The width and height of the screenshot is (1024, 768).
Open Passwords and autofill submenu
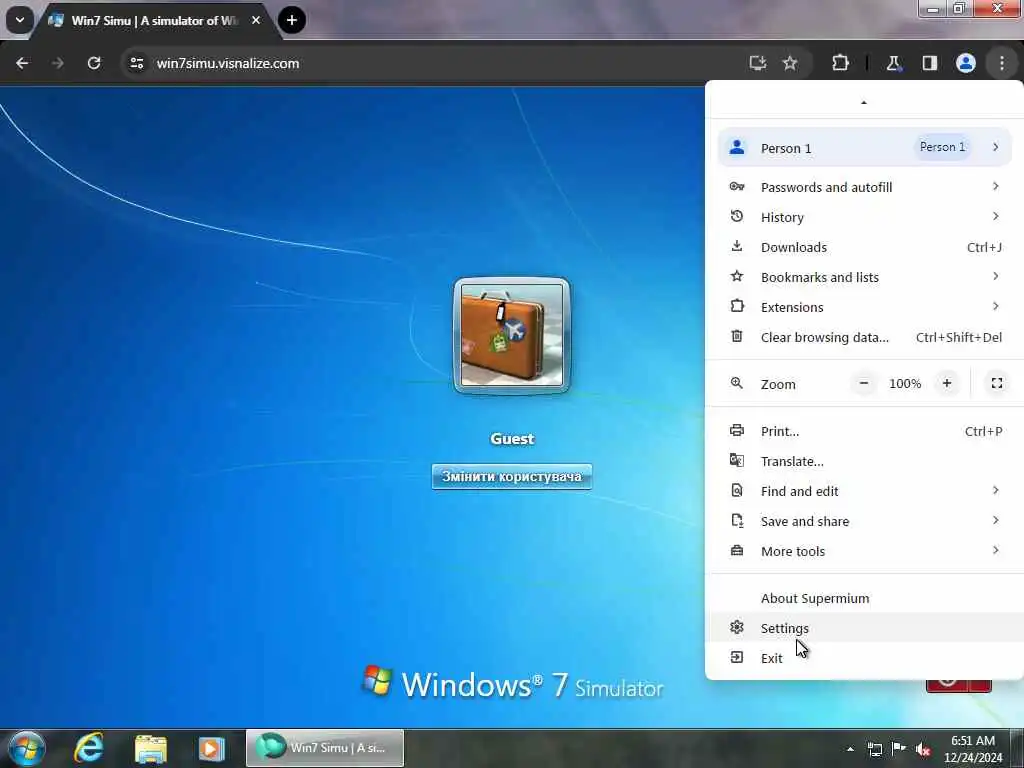864,187
